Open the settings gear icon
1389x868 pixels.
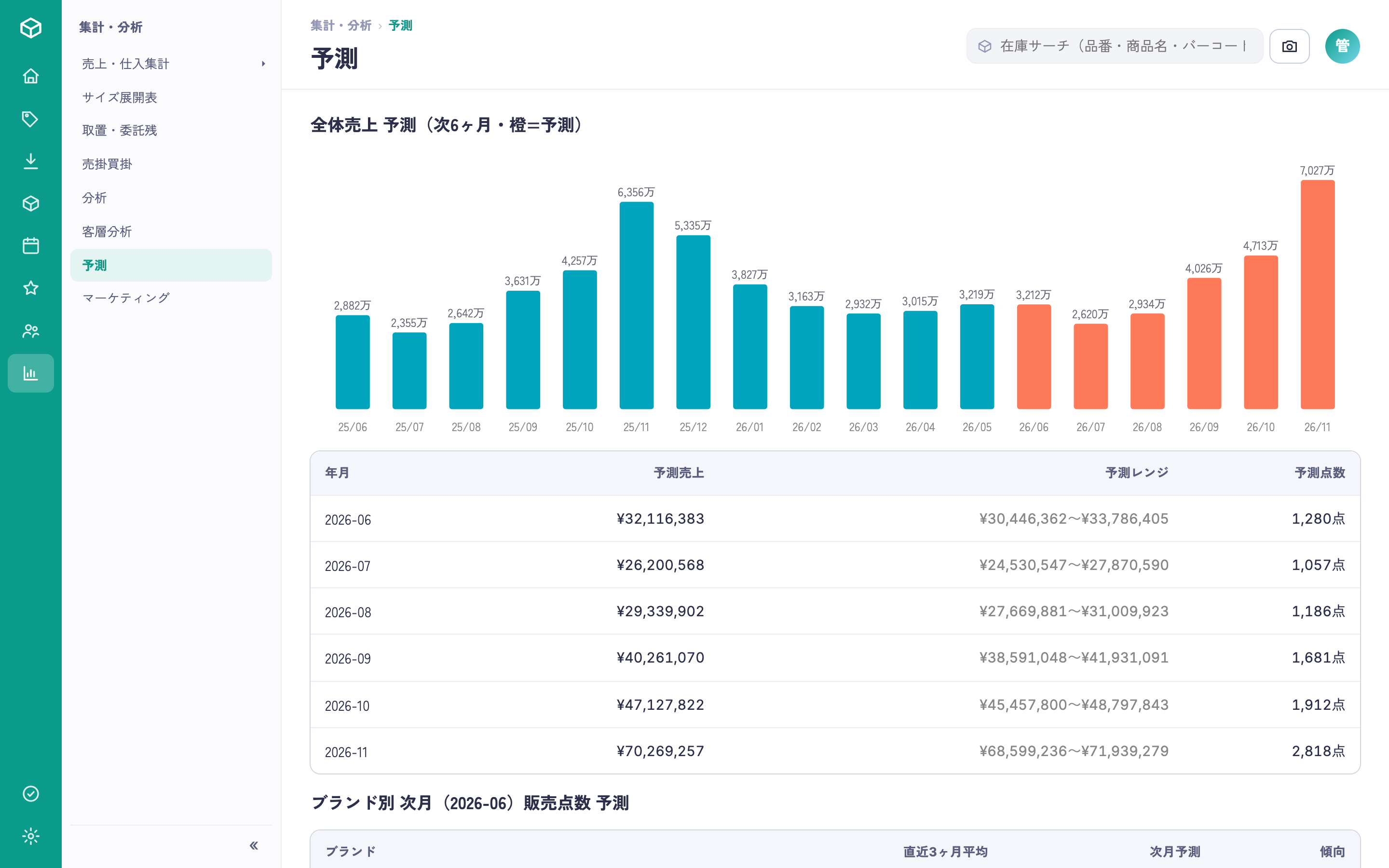coord(30,836)
